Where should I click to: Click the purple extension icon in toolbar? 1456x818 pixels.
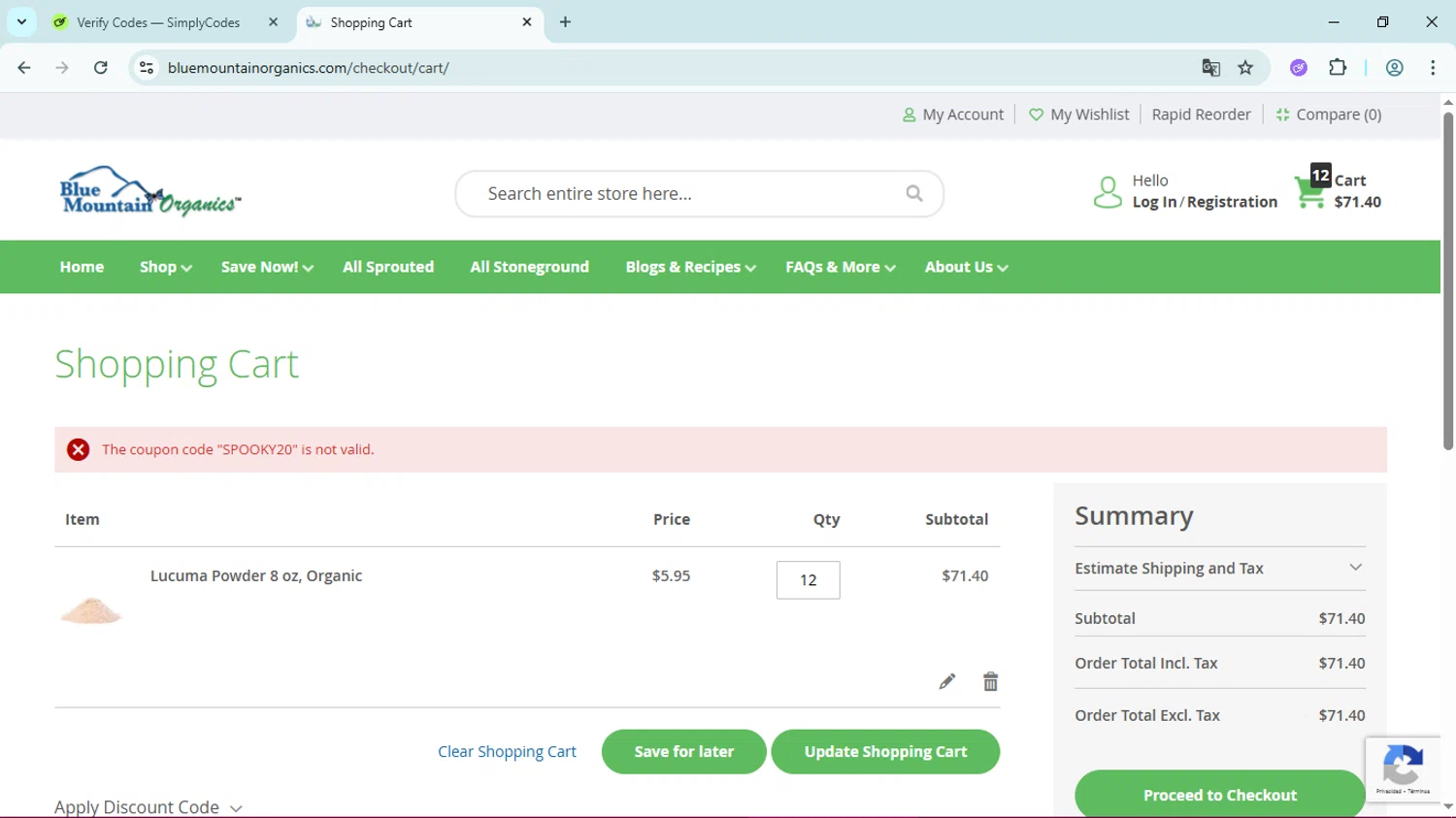[1299, 68]
